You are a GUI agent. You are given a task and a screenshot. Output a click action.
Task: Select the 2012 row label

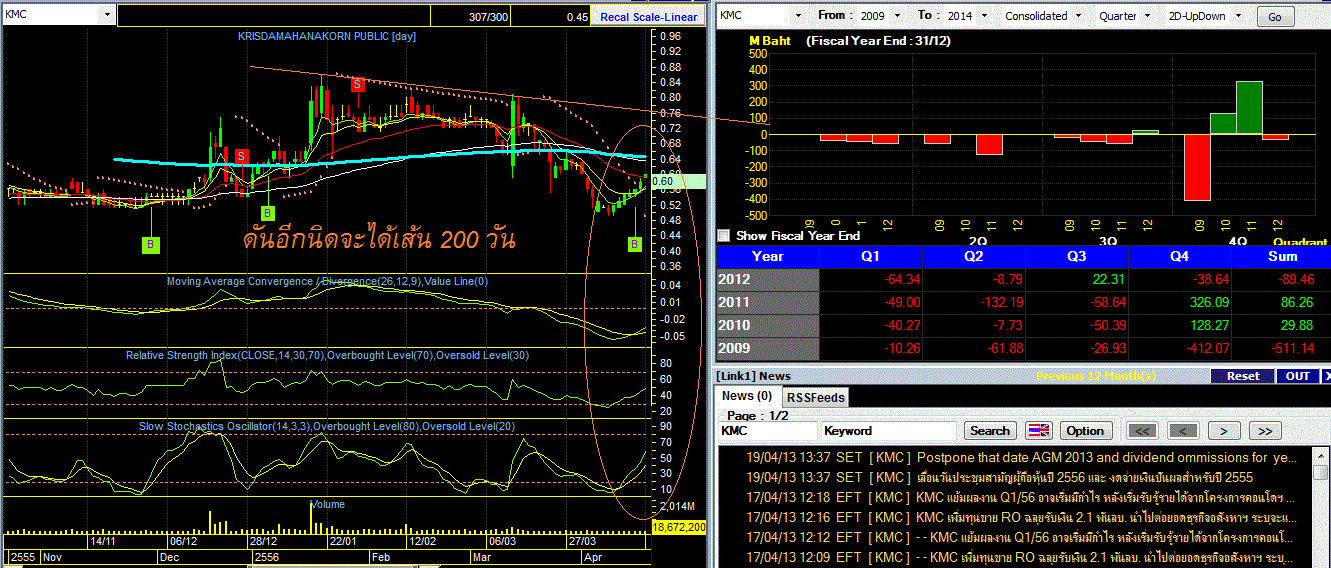(x=768, y=279)
